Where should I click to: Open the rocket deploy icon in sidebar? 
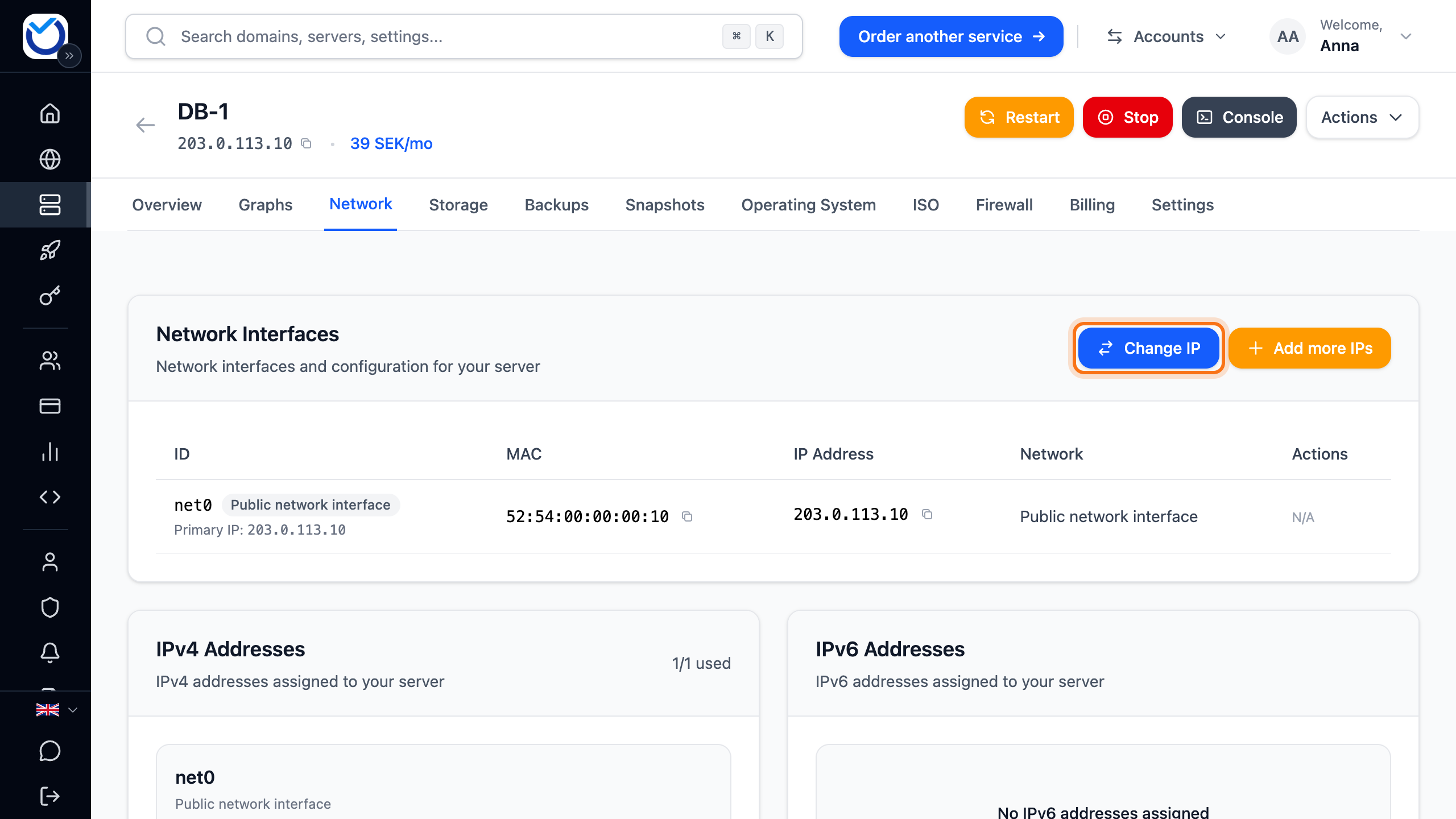50,250
